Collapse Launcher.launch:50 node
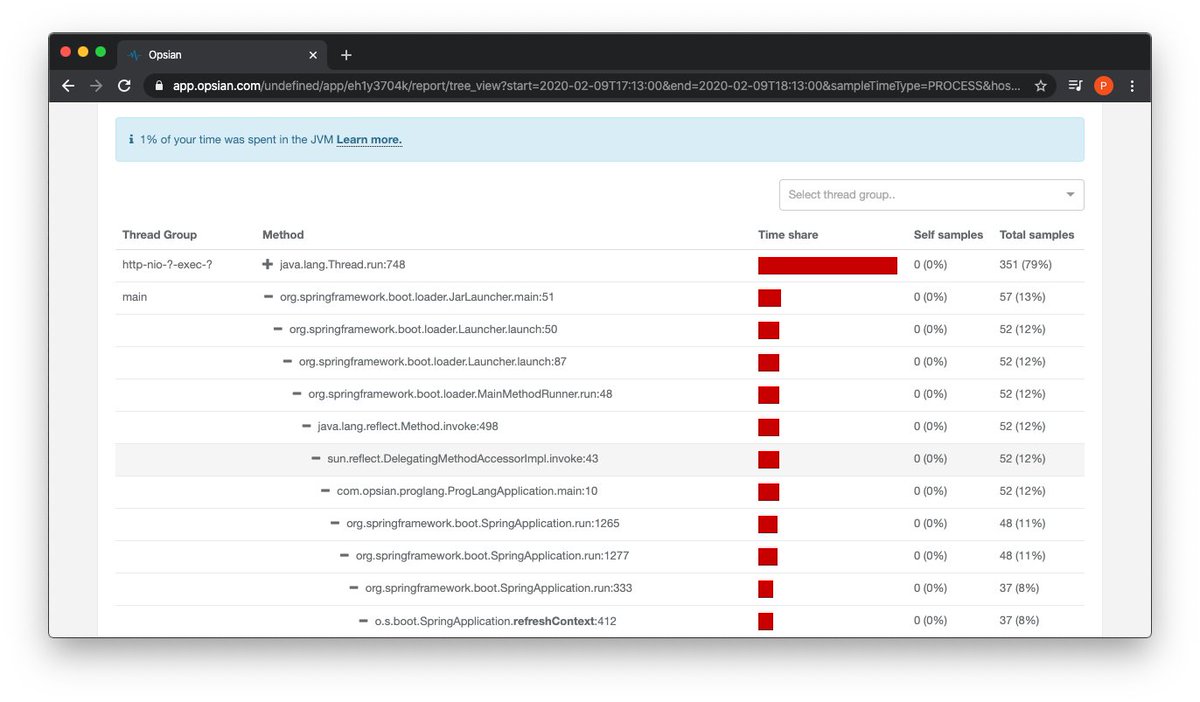Viewport: 1200px width, 702px height. [278, 329]
